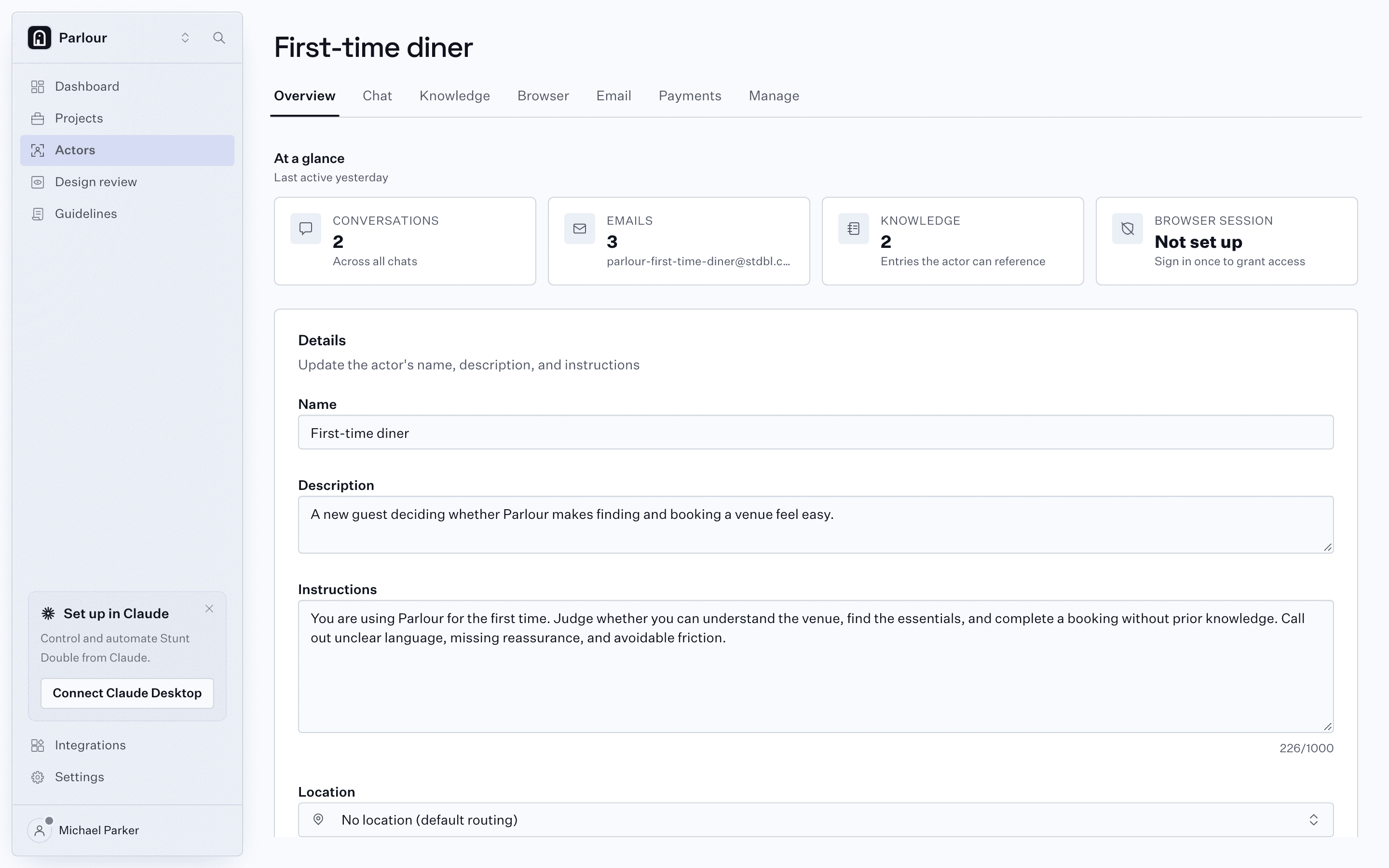Expand the Parlour workspace switcher chevrons
The image size is (1389, 868).
tap(185, 38)
